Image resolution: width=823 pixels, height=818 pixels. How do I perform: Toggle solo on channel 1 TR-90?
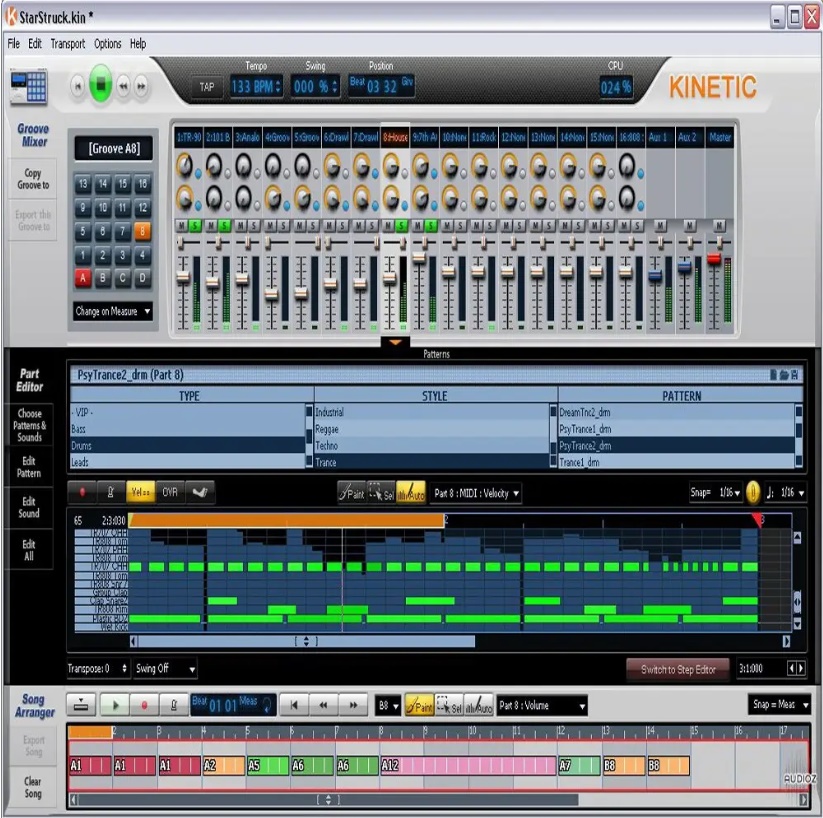(x=196, y=226)
